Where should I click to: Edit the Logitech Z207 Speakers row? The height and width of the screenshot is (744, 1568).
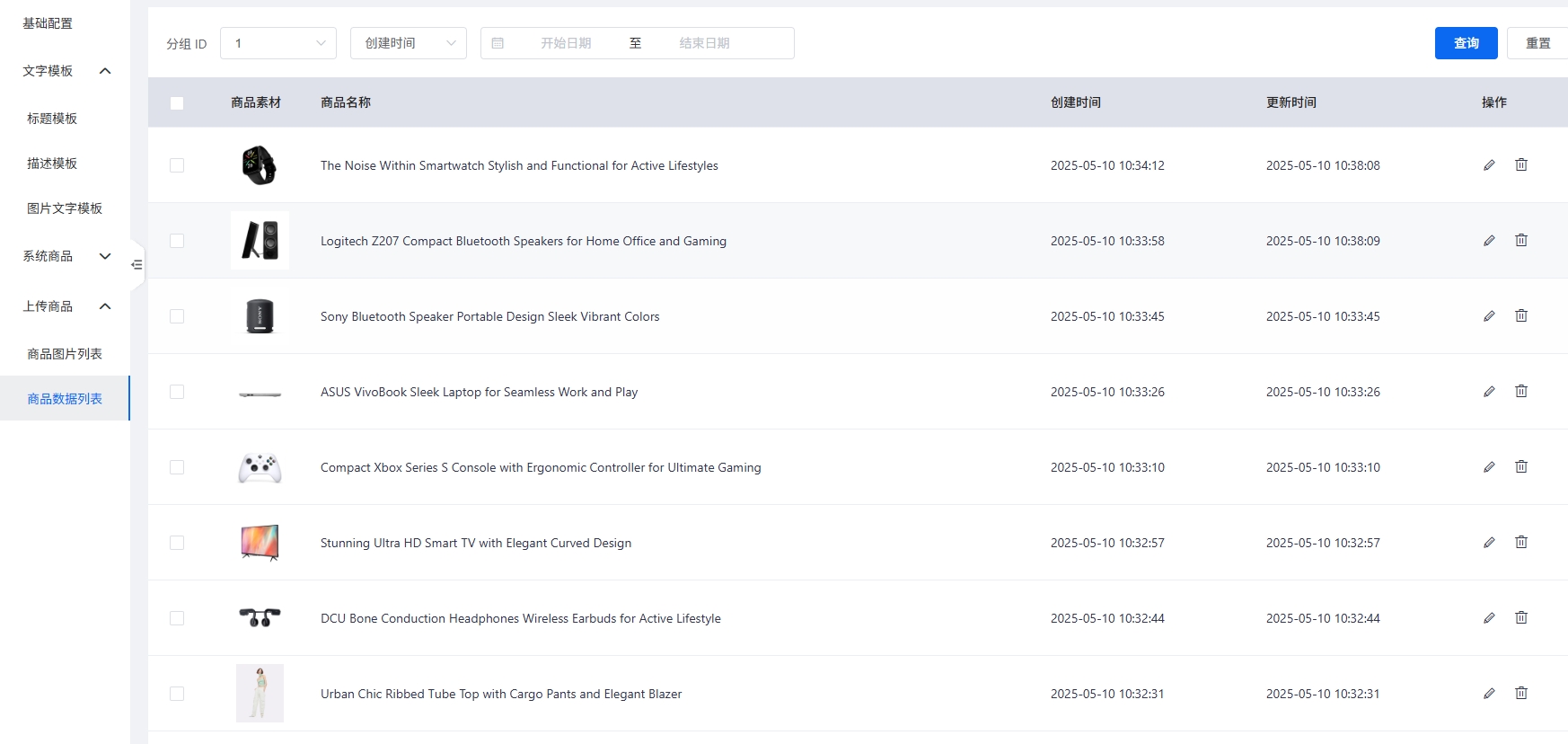1489,241
